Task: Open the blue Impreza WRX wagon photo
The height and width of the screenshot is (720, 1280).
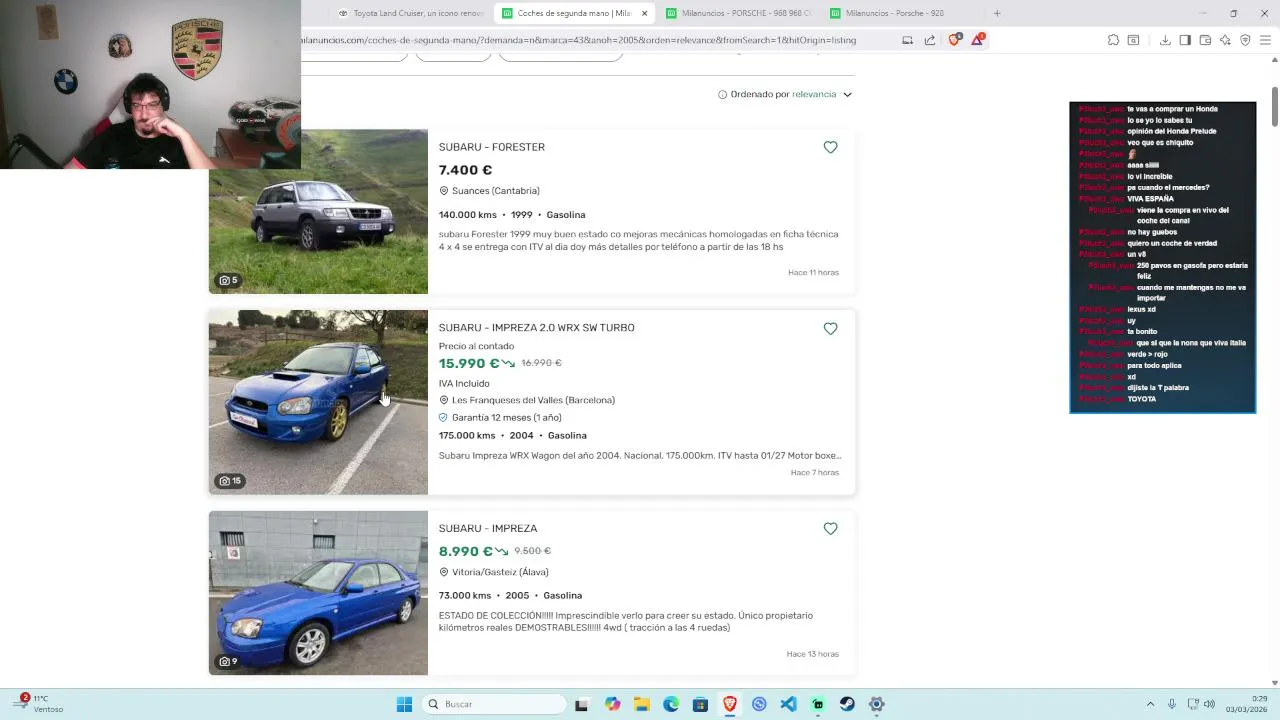Action: pyautogui.click(x=318, y=402)
